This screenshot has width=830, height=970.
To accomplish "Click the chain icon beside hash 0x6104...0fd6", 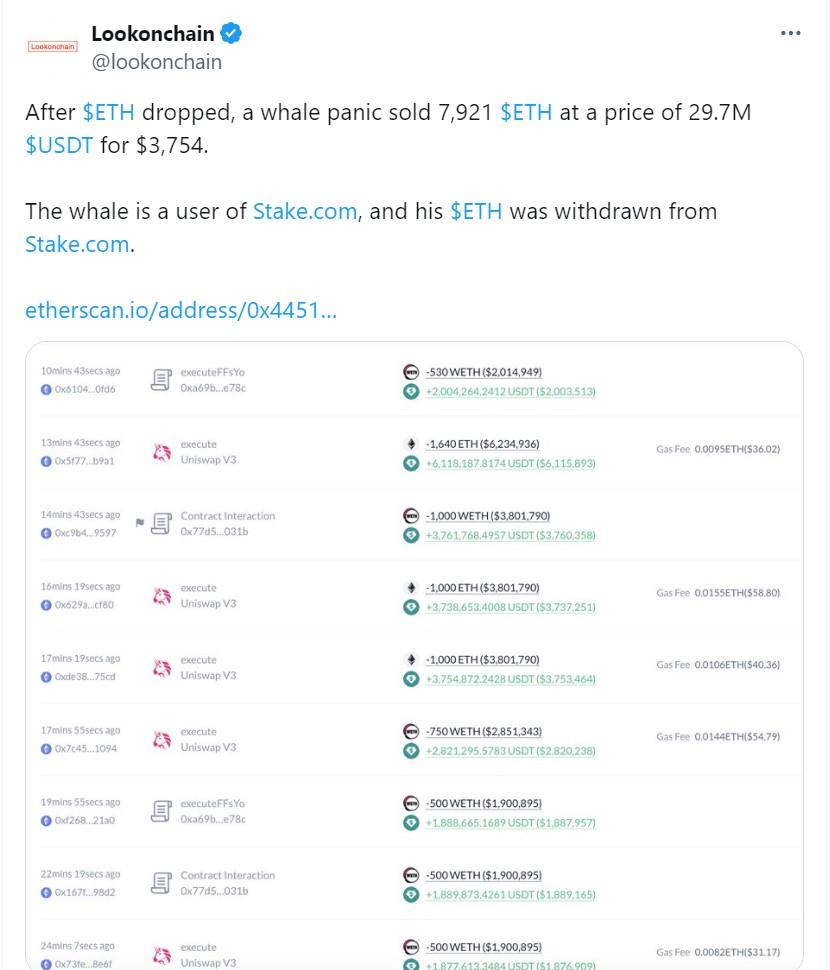I will point(46,390).
